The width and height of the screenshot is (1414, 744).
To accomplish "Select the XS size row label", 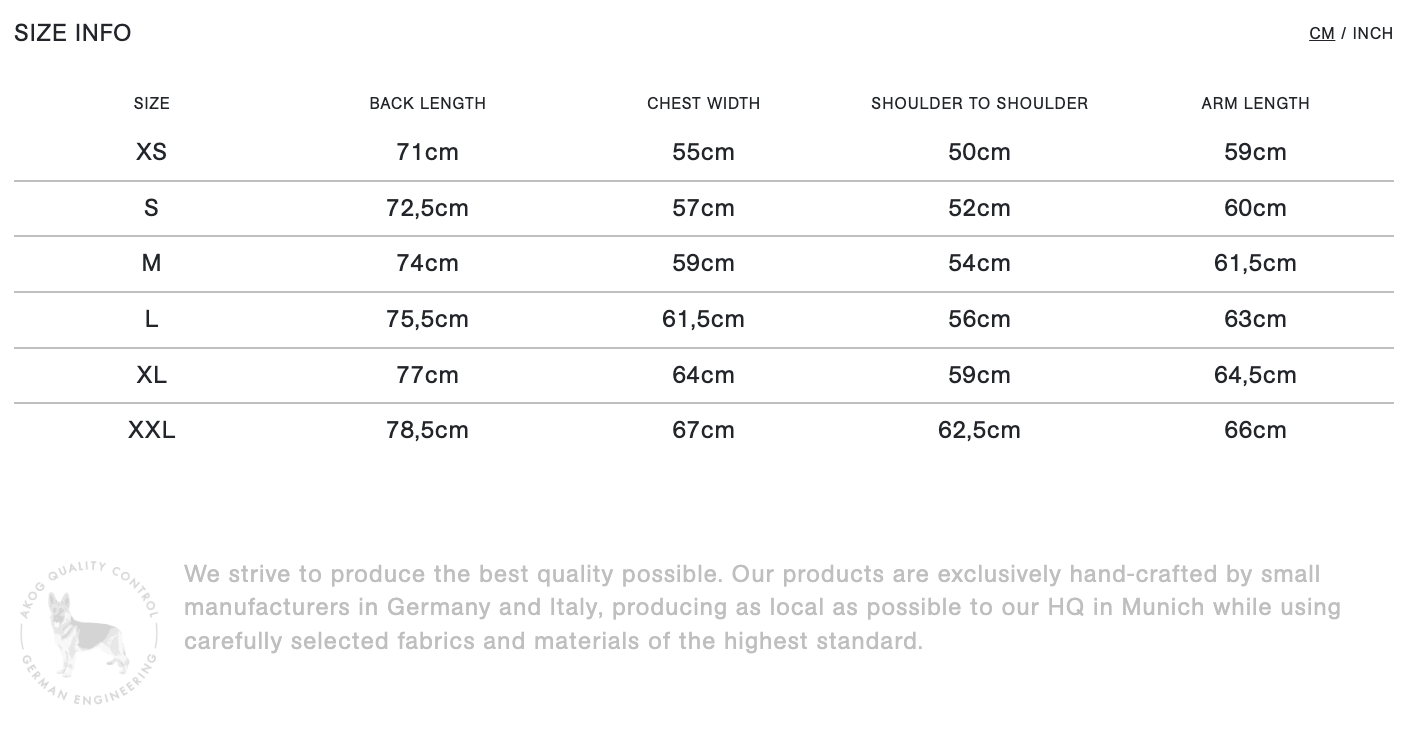I will (152, 152).
